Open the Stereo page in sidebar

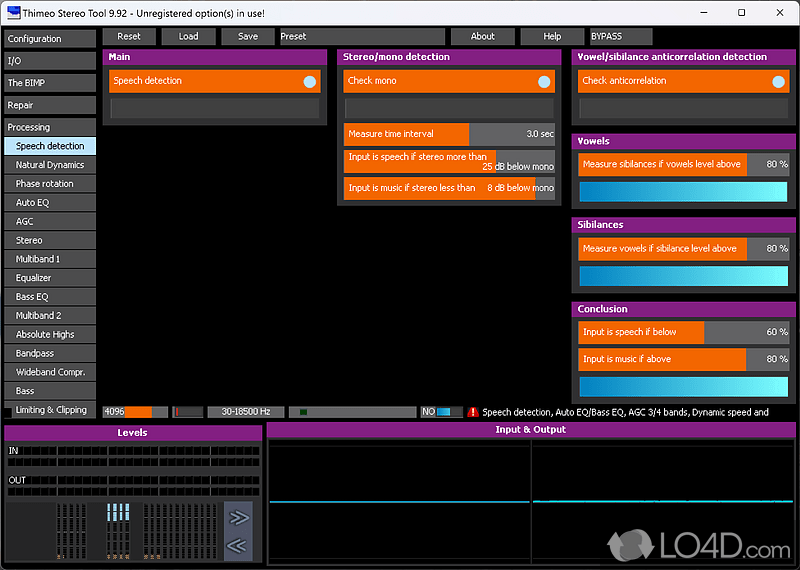pos(50,240)
